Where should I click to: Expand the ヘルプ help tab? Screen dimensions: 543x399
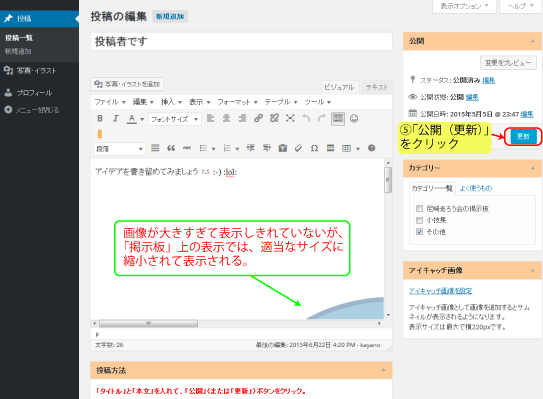pos(520,6)
